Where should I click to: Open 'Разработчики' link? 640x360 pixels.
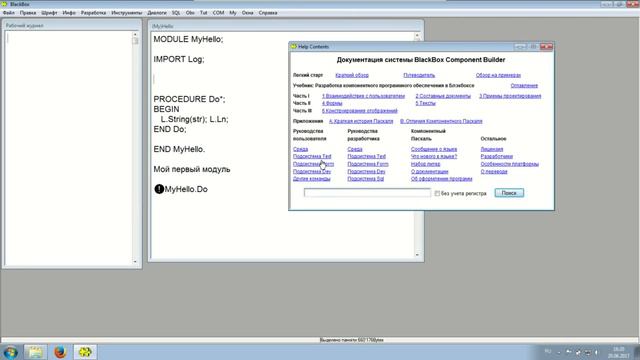point(496,156)
